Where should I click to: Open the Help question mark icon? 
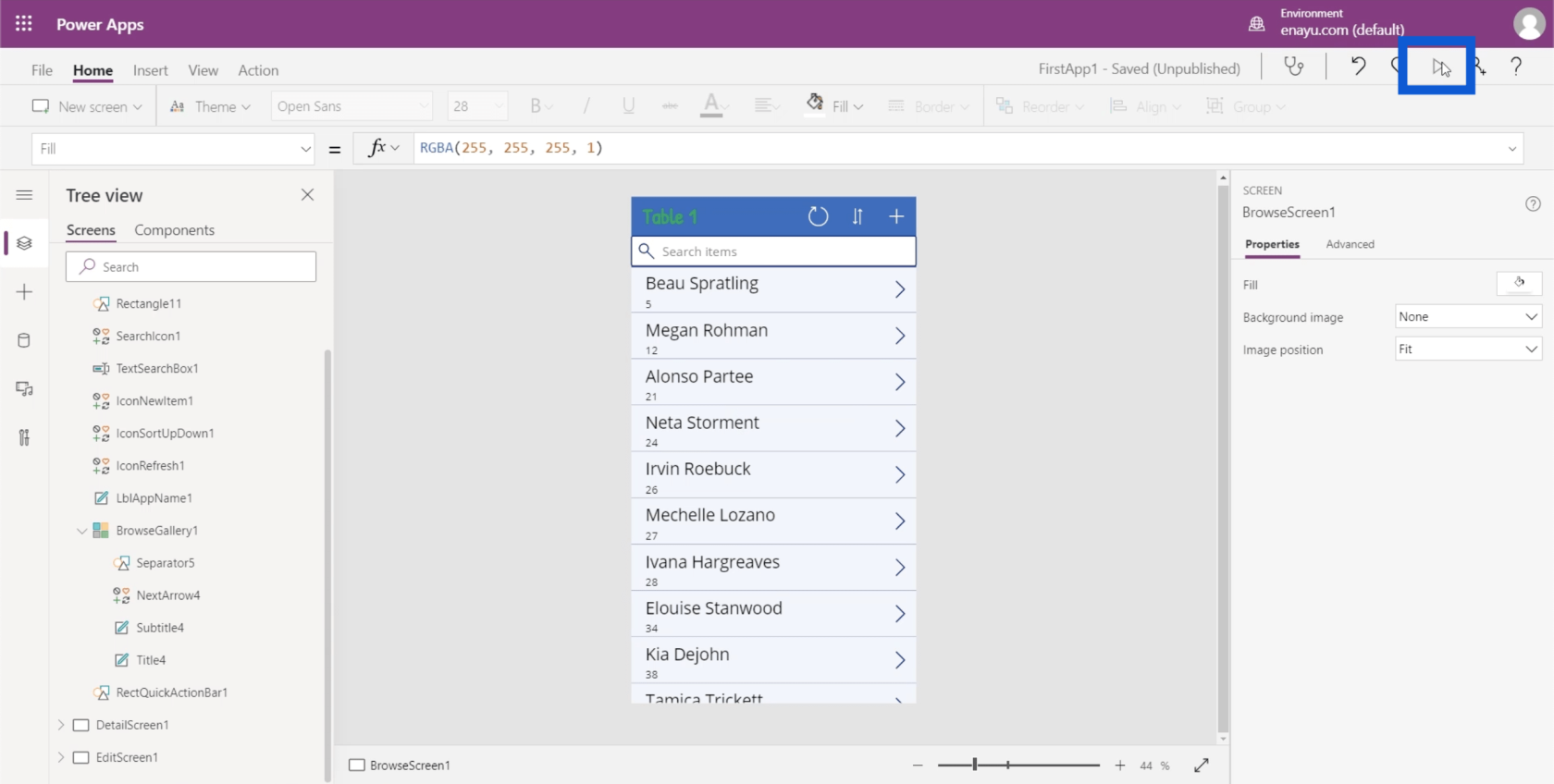[1516, 67]
